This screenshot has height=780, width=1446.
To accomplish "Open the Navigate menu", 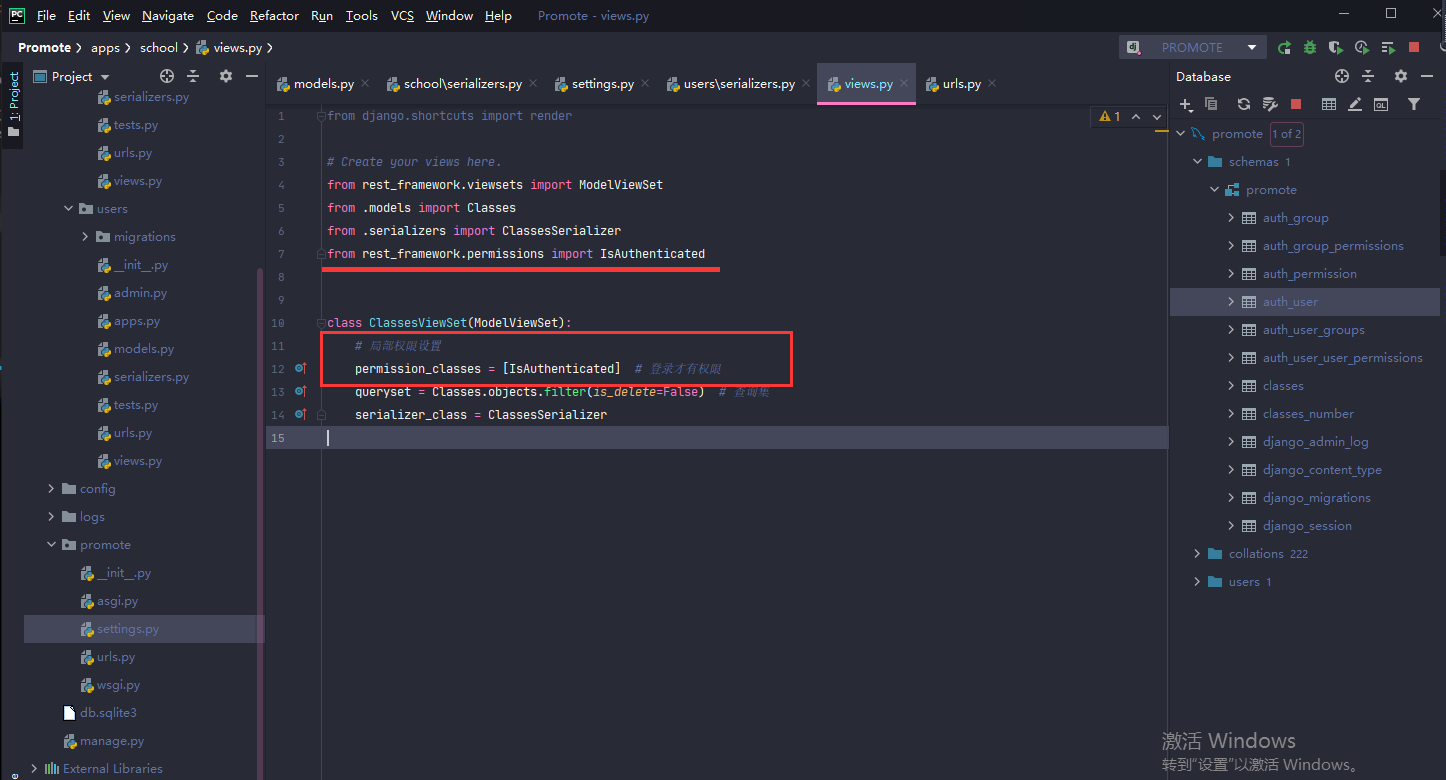I will (x=168, y=15).
